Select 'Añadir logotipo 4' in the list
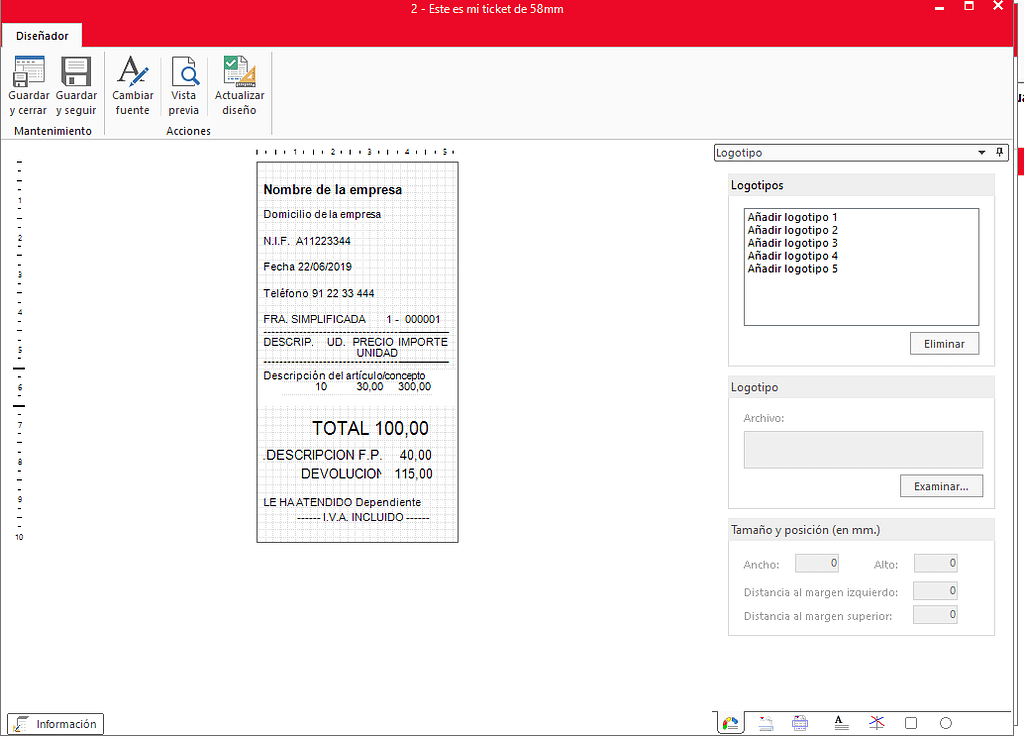Screen dimensions: 1024x740 [792, 256]
